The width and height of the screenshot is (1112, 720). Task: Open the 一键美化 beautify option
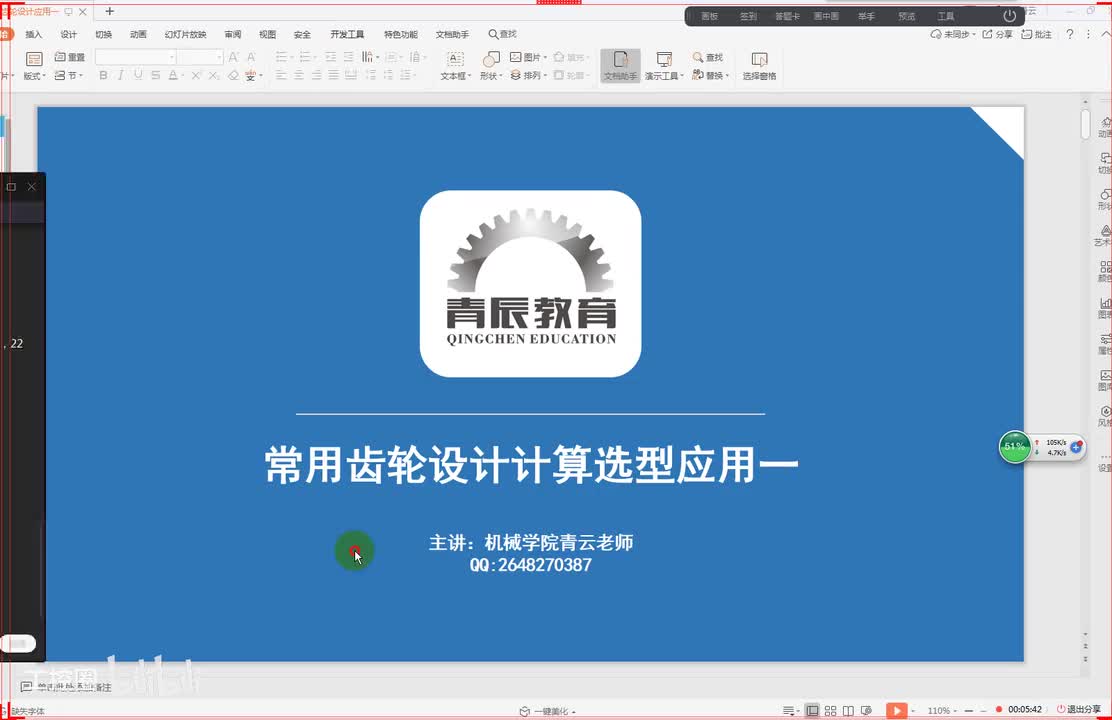(x=547, y=711)
